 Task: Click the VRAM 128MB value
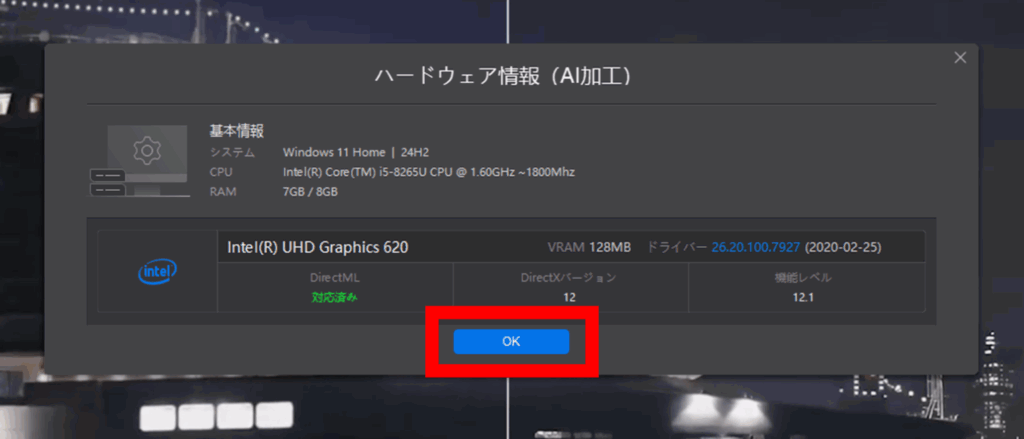pos(592,247)
